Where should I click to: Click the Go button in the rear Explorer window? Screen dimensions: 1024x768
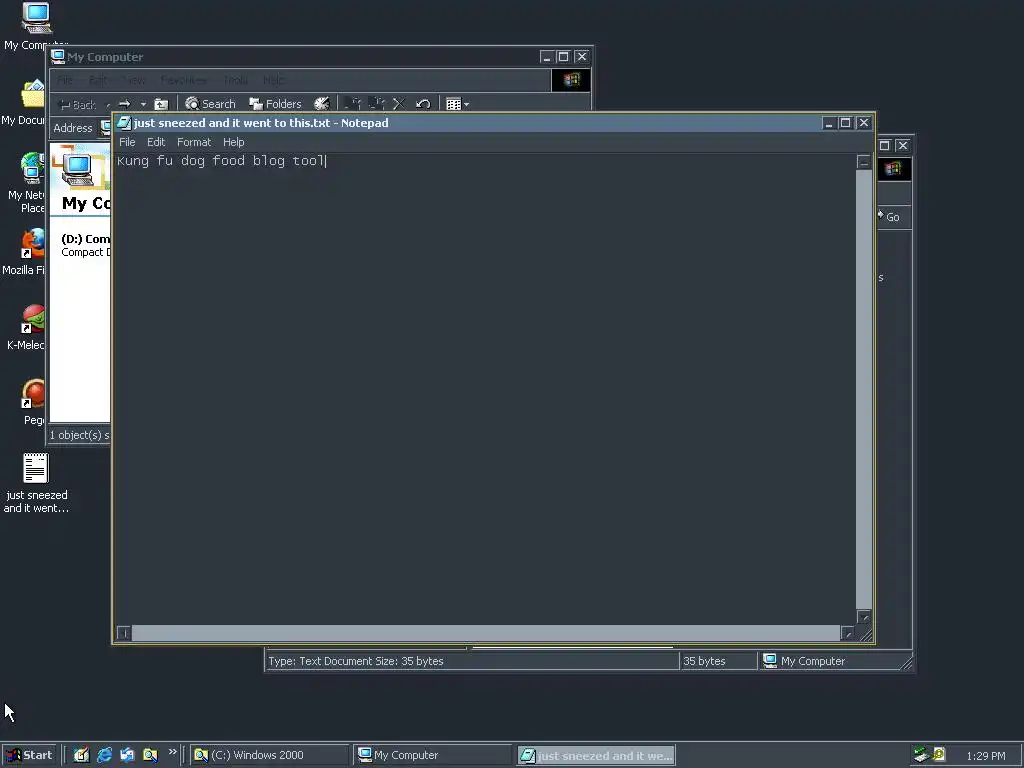[x=889, y=217]
